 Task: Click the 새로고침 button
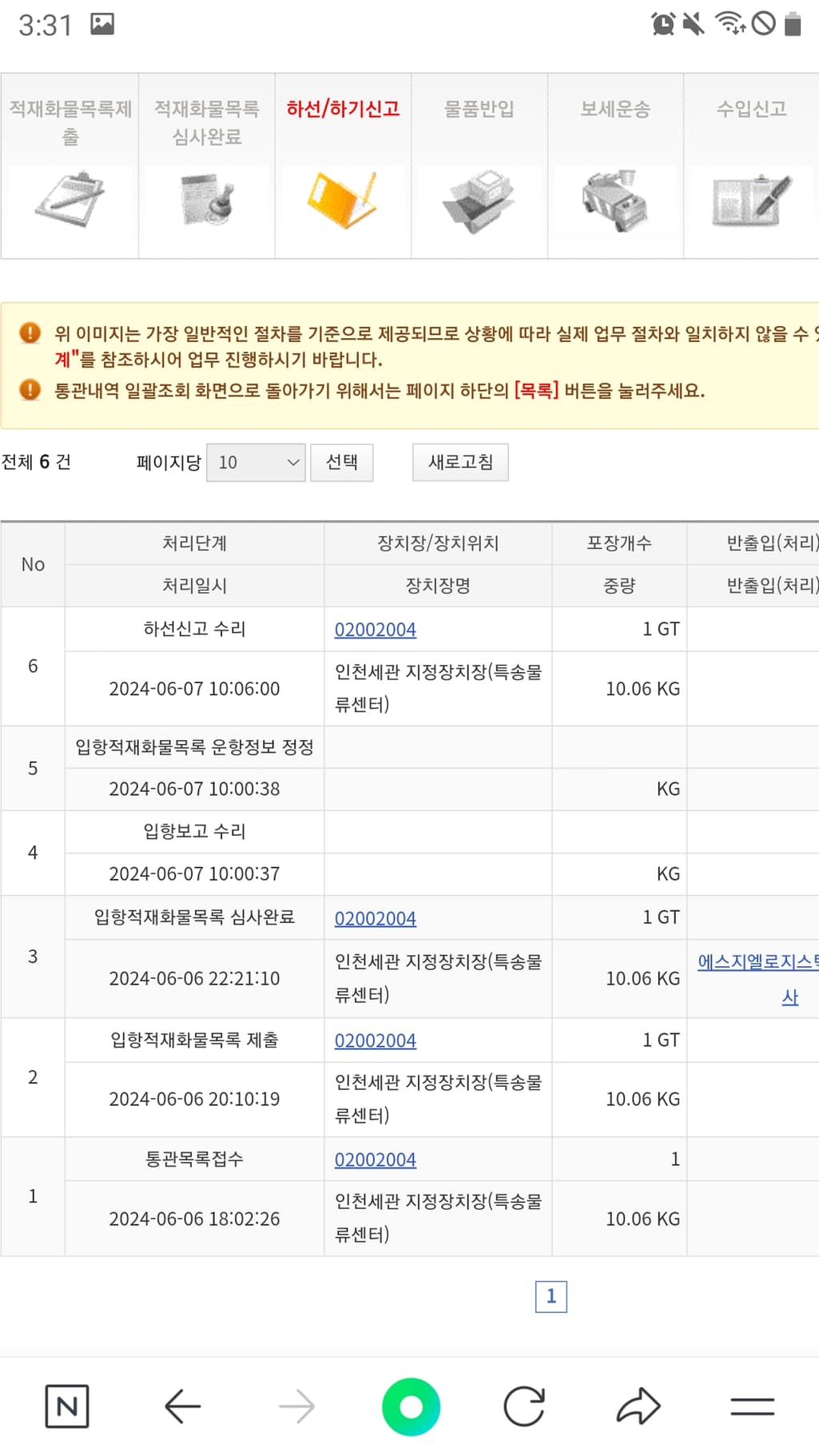[x=460, y=462]
